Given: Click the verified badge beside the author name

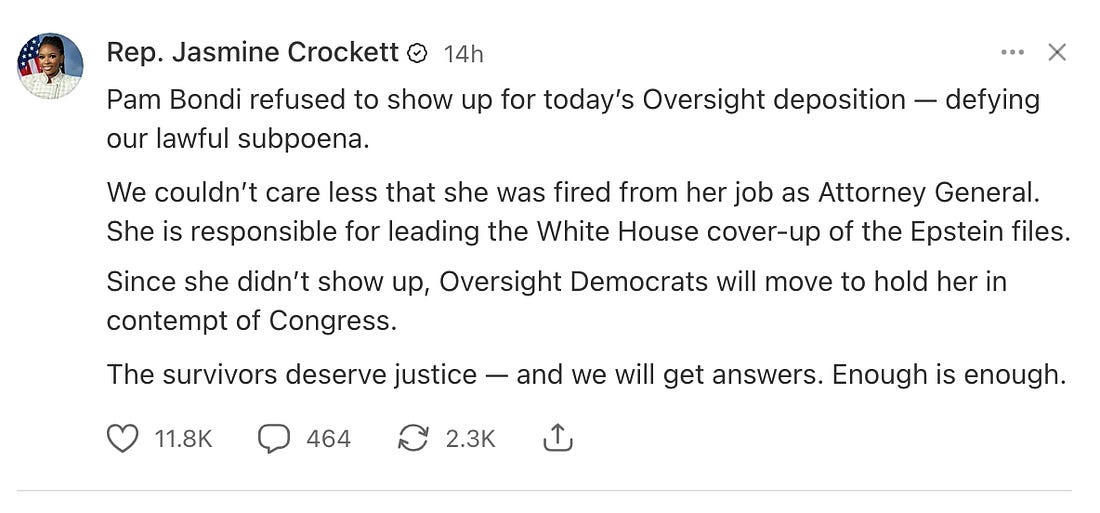Looking at the screenshot, I should click(x=418, y=54).
